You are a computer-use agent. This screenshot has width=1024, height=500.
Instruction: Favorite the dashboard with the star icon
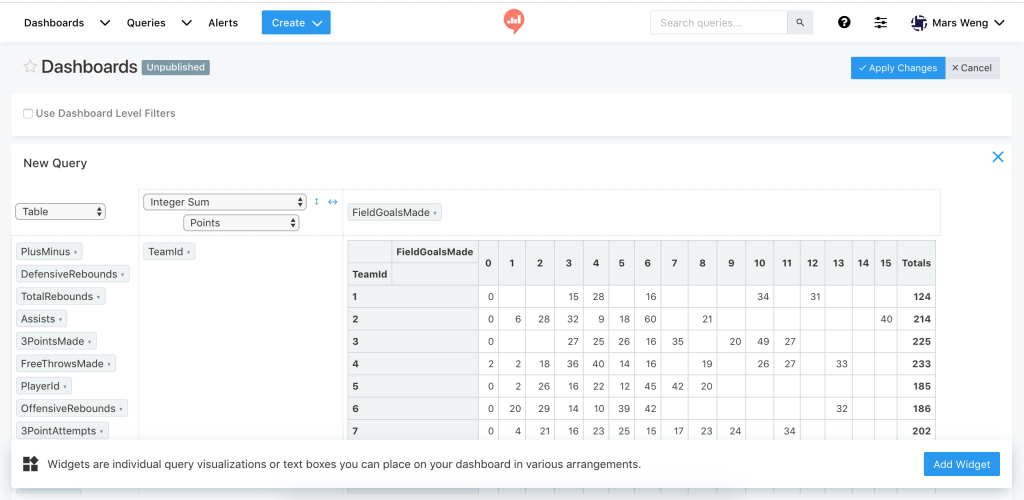pyautogui.click(x=30, y=67)
